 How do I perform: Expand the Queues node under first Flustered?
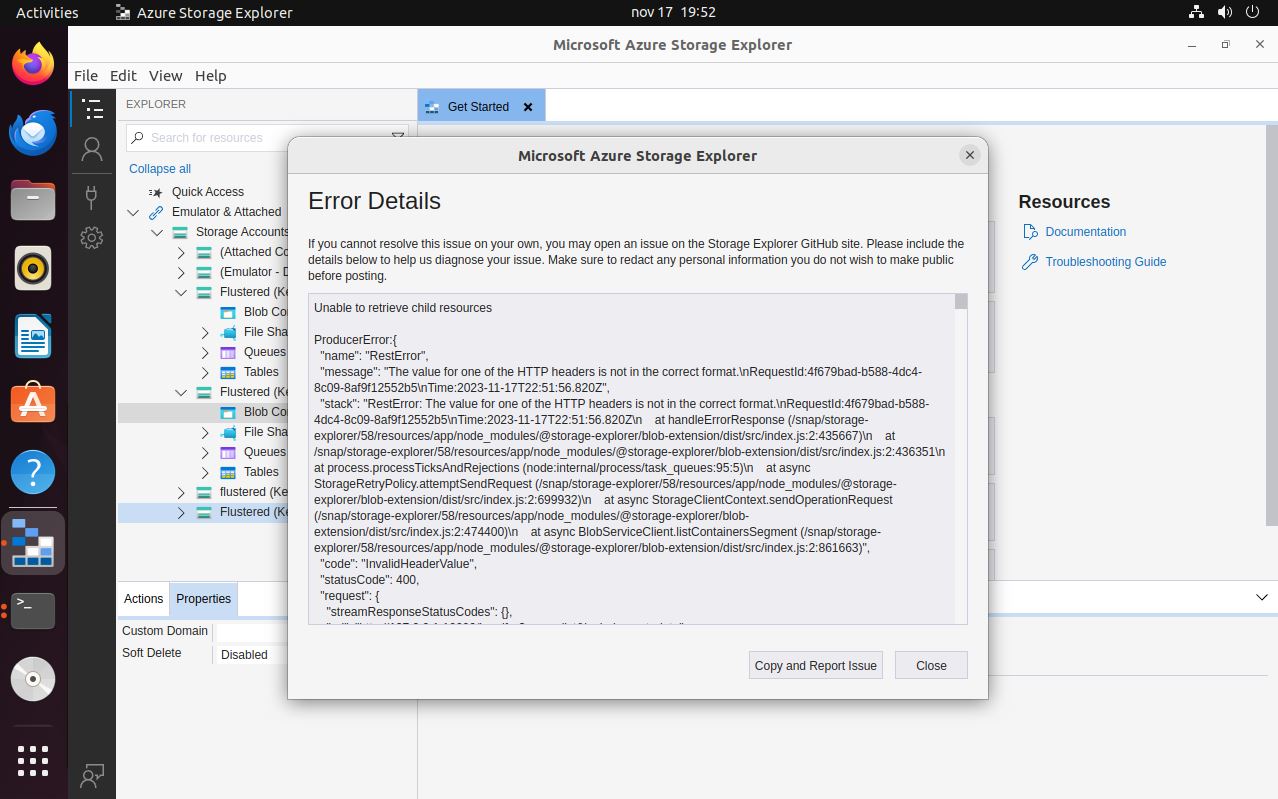[205, 352]
